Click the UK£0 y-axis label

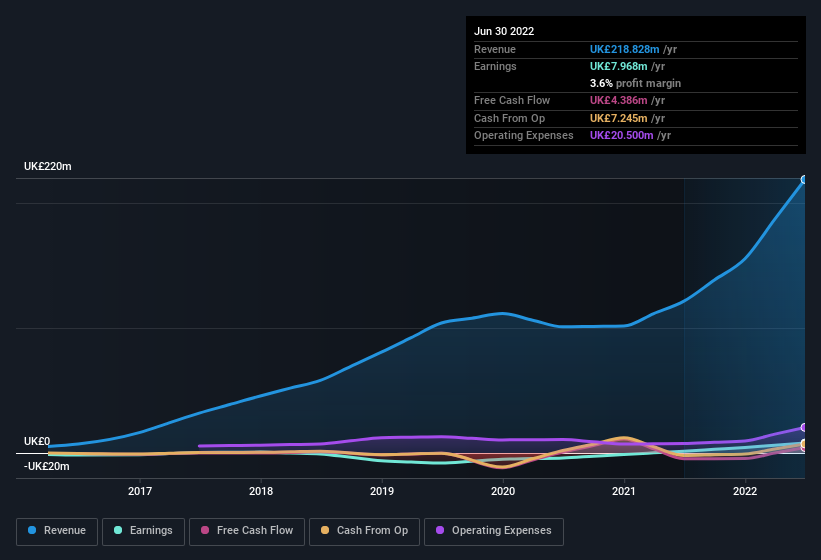point(37,441)
